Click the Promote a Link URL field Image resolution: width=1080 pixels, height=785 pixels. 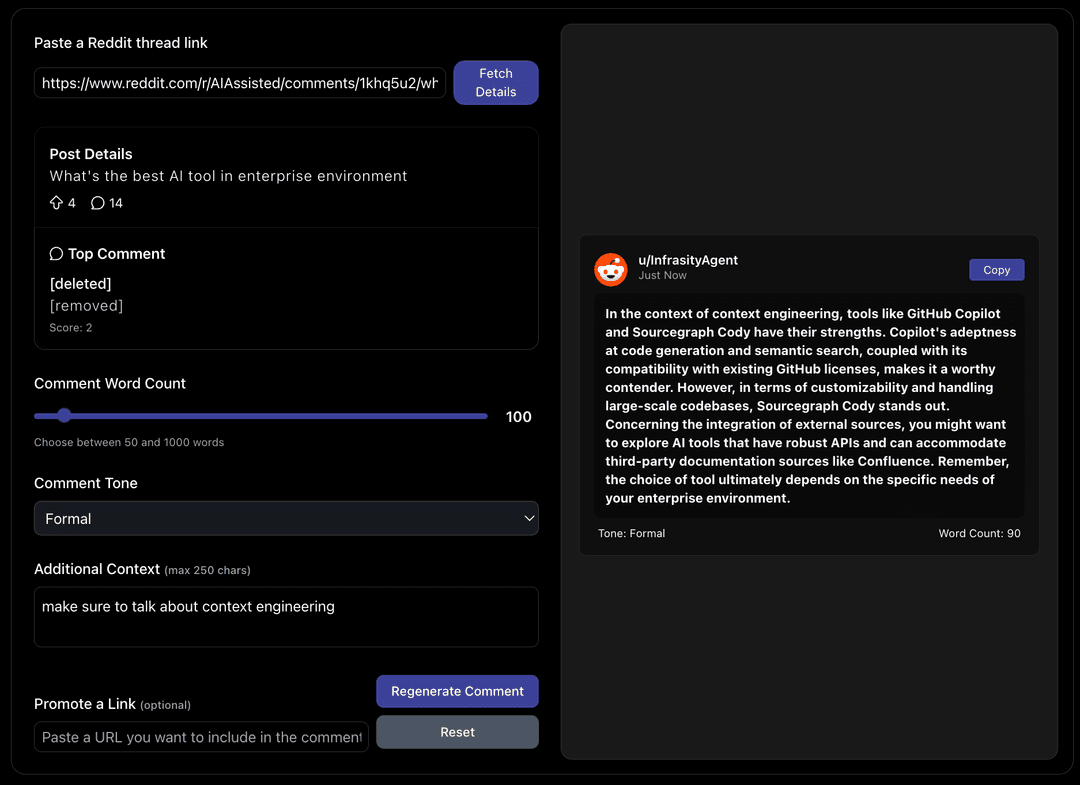coord(201,737)
